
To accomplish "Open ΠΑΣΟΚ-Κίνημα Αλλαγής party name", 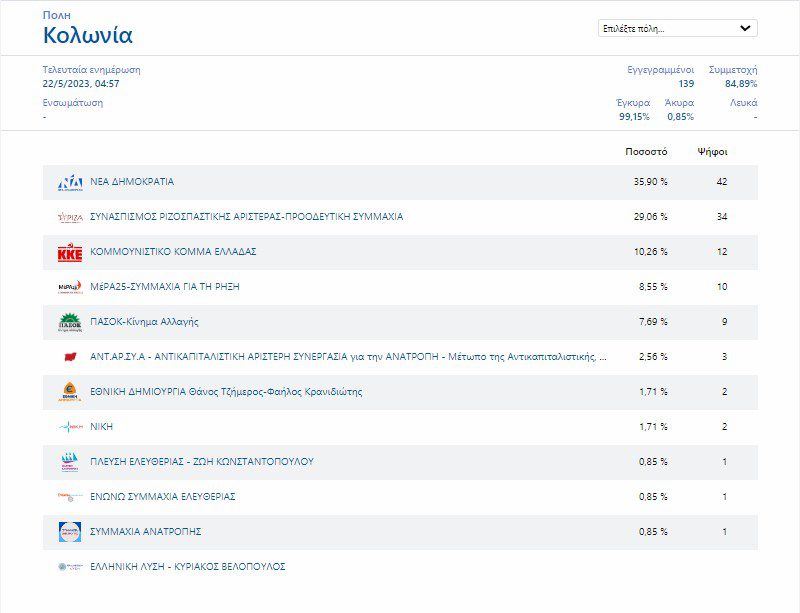I will point(144,322).
